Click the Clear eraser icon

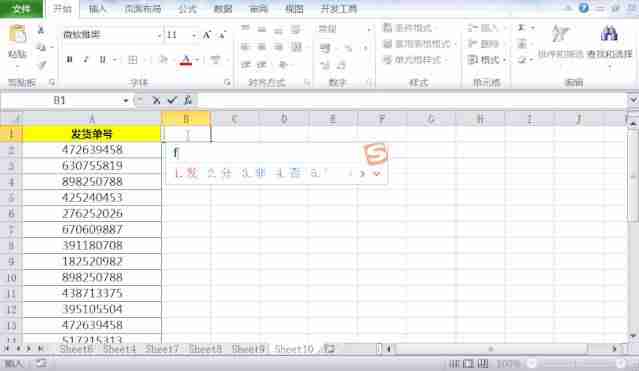[x=522, y=60]
